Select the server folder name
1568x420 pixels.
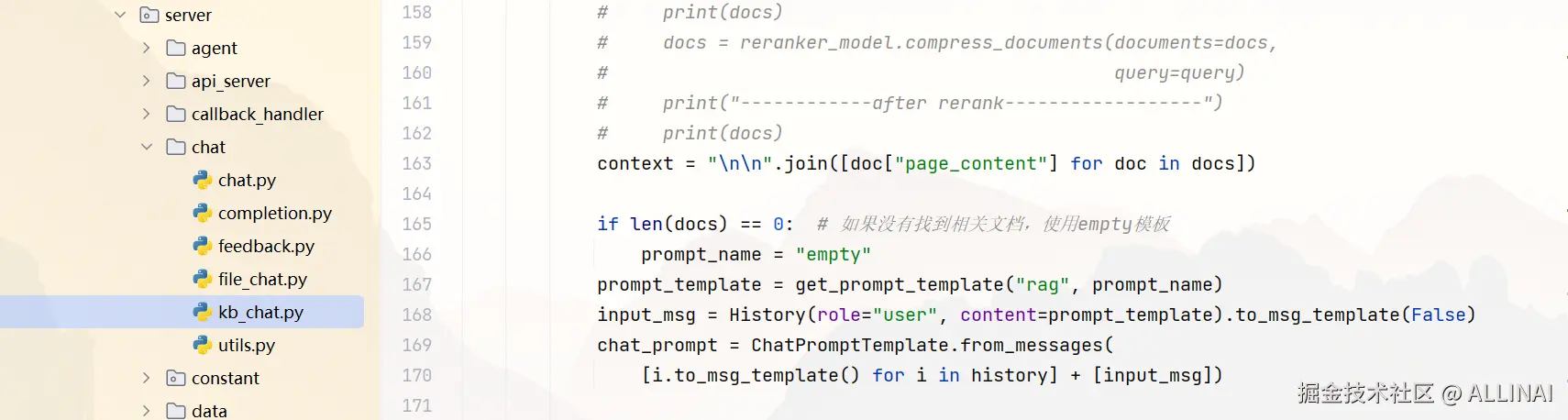pos(188,15)
